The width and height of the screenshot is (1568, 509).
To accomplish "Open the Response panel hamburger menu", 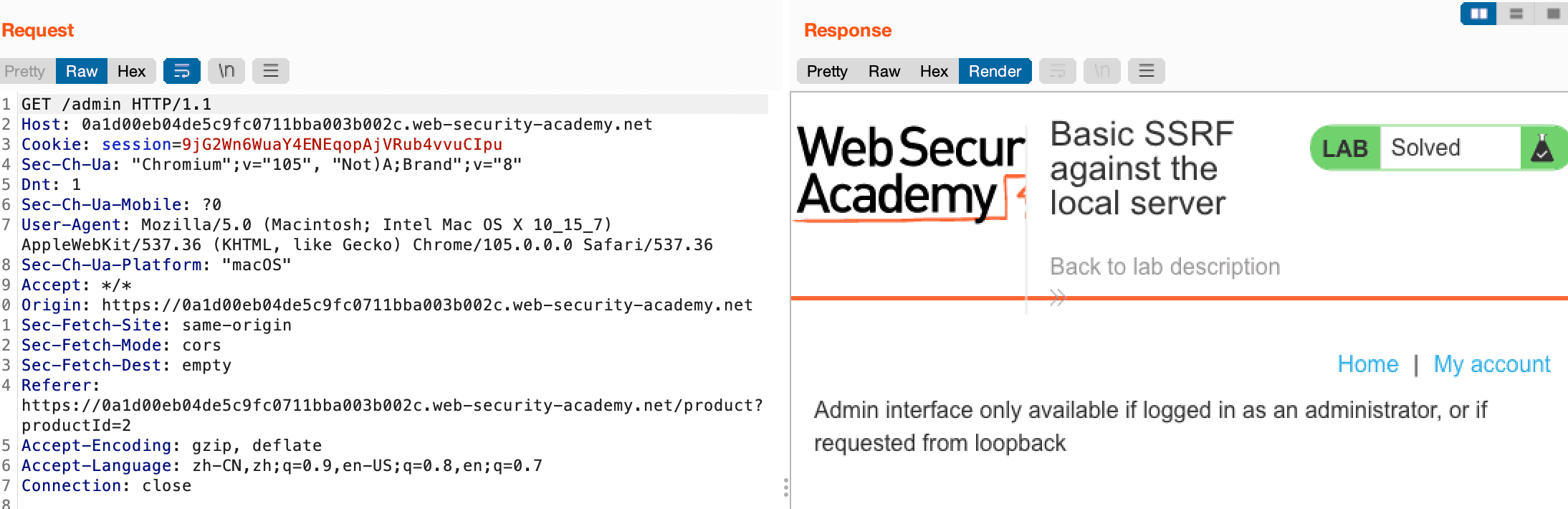I will click(x=1147, y=71).
